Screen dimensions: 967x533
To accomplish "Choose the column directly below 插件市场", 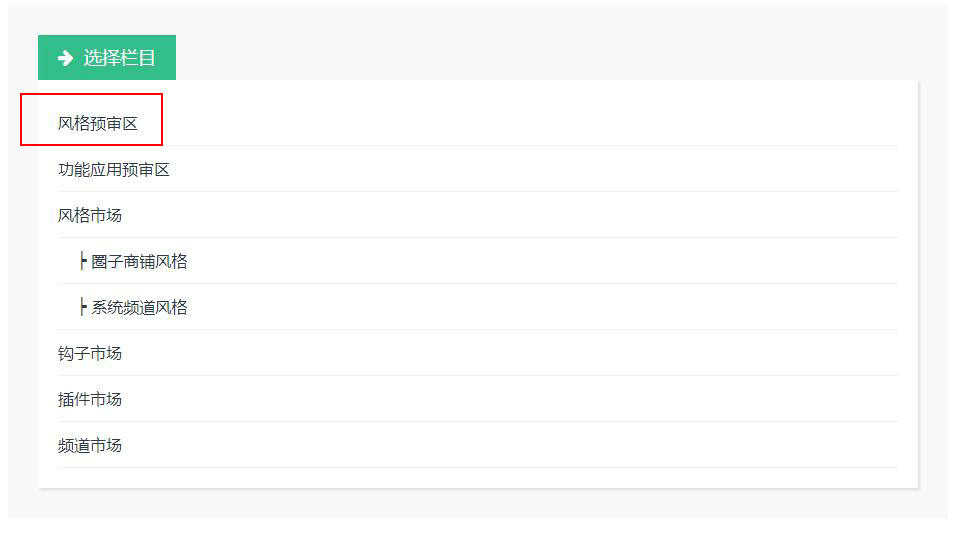I will pyautogui.click(x=90, y=446).
